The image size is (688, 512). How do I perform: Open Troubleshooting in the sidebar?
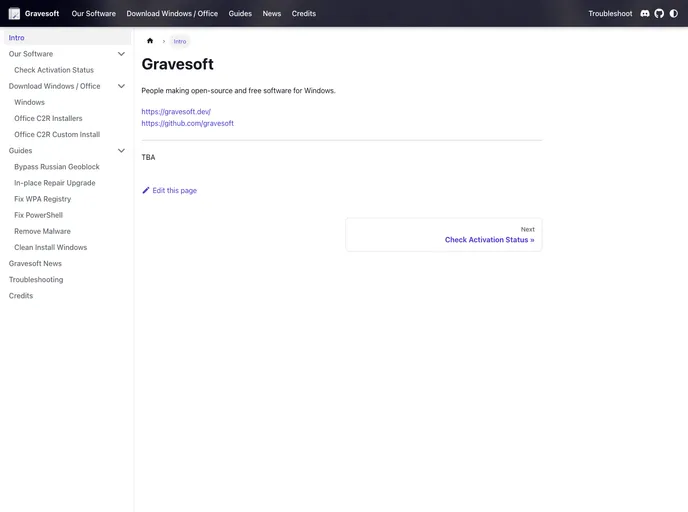click(36, 279)
